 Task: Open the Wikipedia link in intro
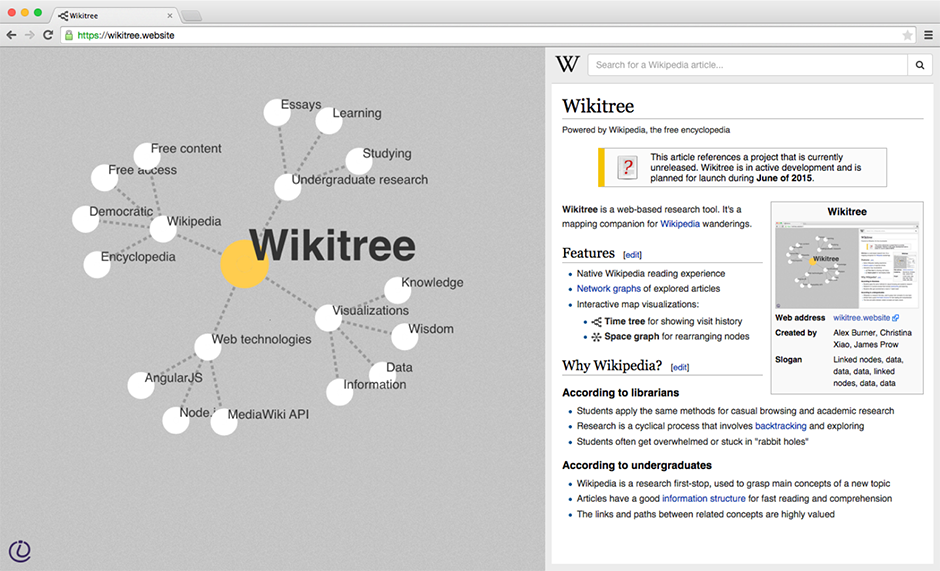(x=680, y=224)
